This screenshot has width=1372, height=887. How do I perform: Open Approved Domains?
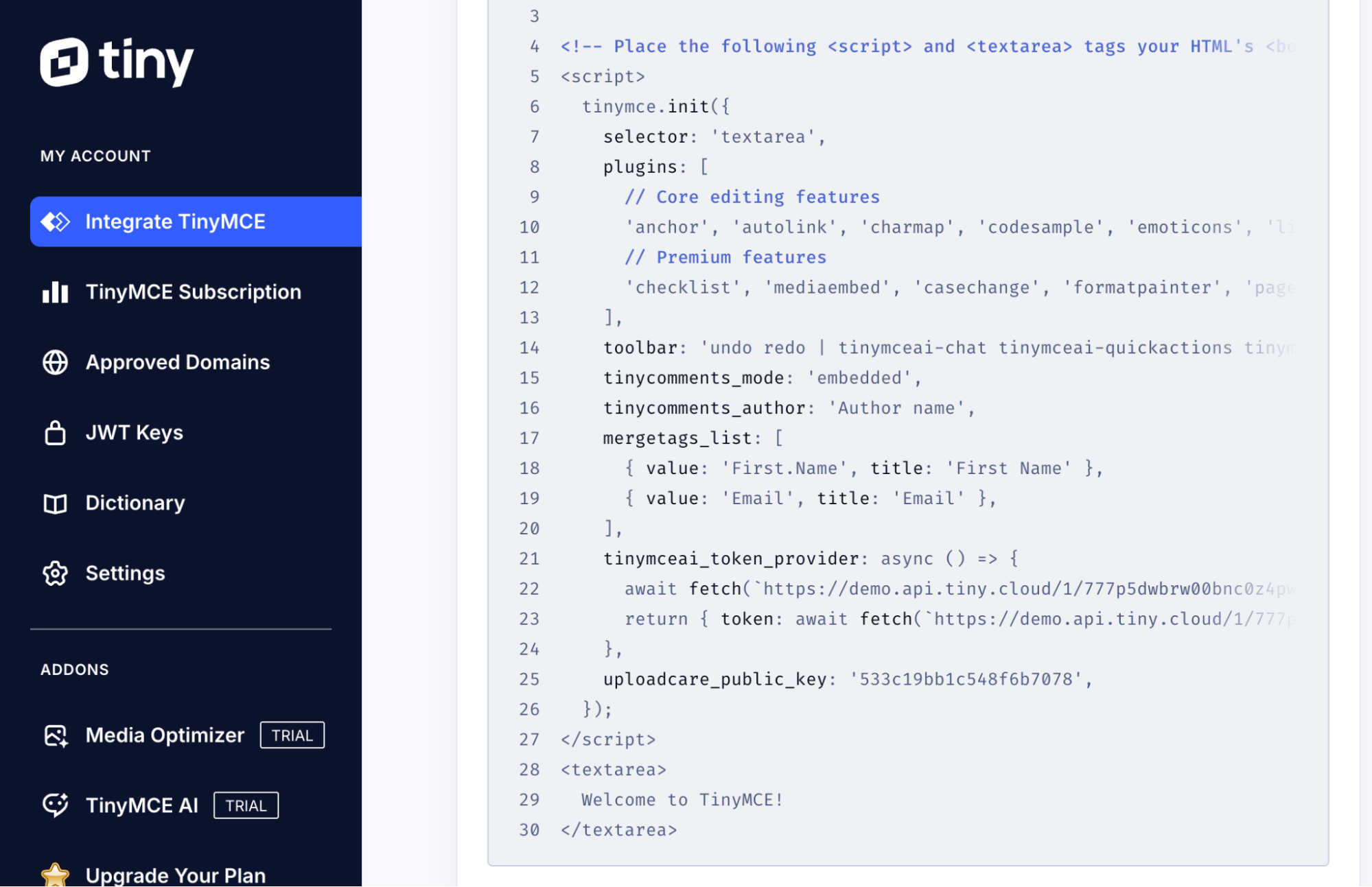click(x=178, y=362)
